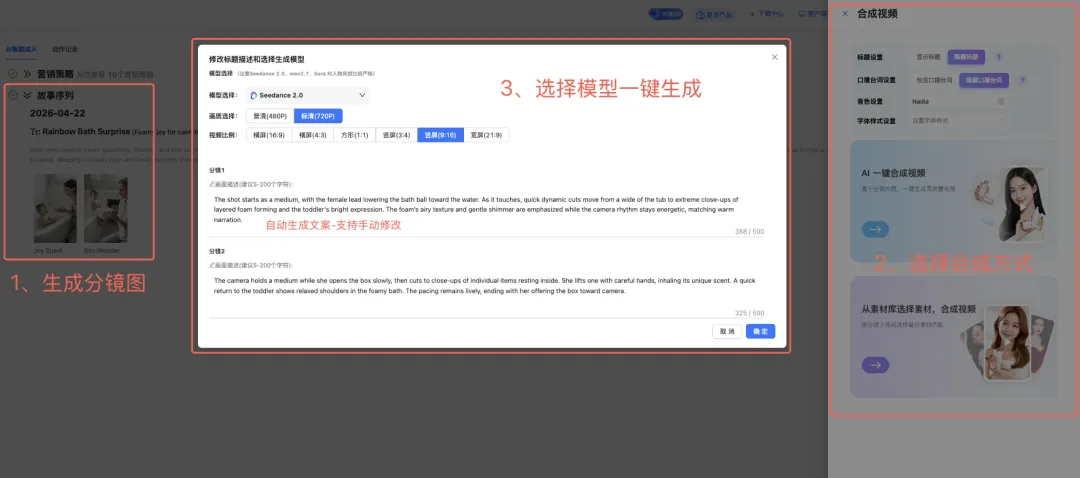
Task: Click the VIP diamond badge in the top bar
Action: pyautogui.click(x=664, y=14)
